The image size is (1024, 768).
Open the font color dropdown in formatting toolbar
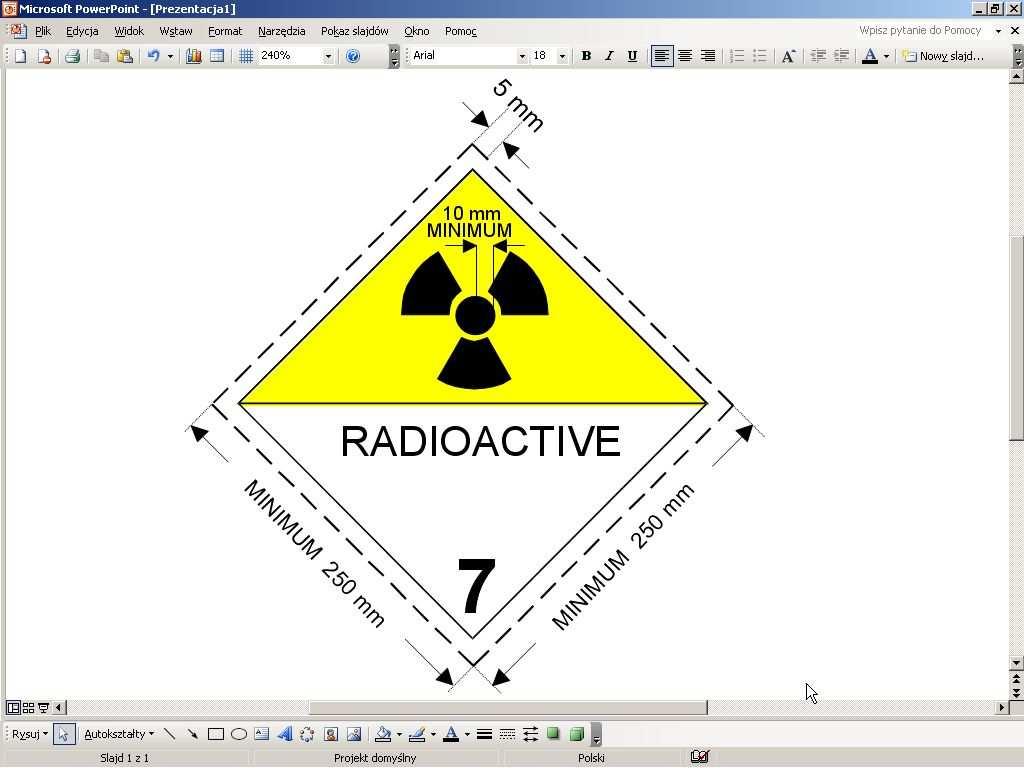tap(886, 56)
